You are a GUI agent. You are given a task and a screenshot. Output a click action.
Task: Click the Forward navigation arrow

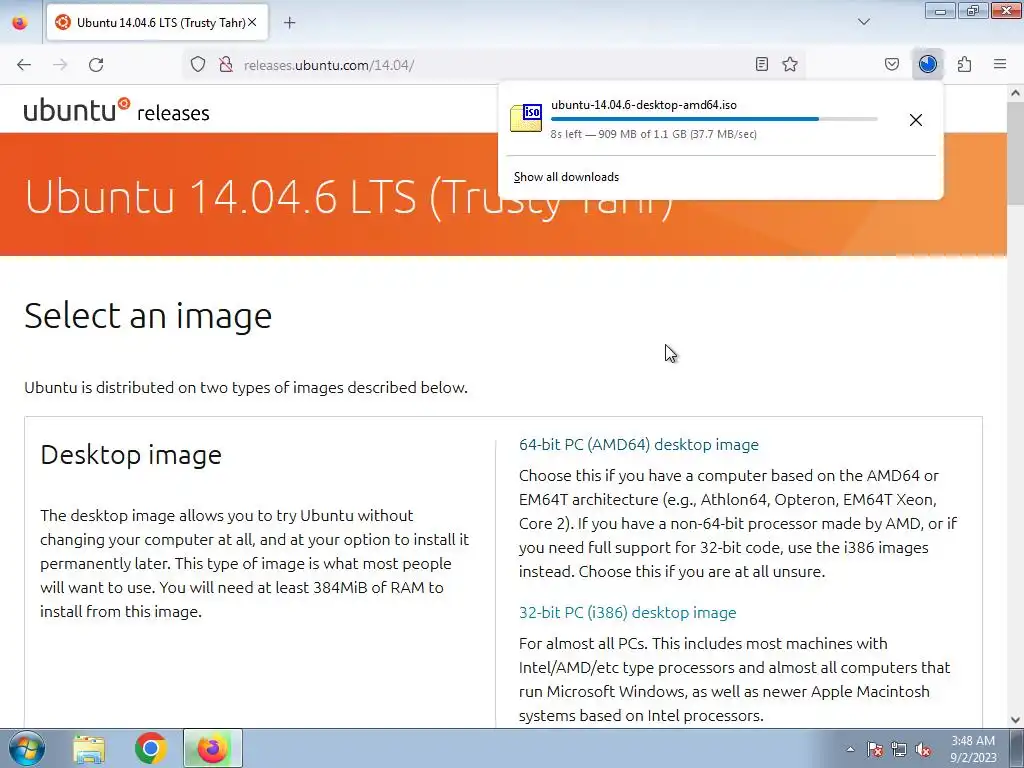[60, 65]
